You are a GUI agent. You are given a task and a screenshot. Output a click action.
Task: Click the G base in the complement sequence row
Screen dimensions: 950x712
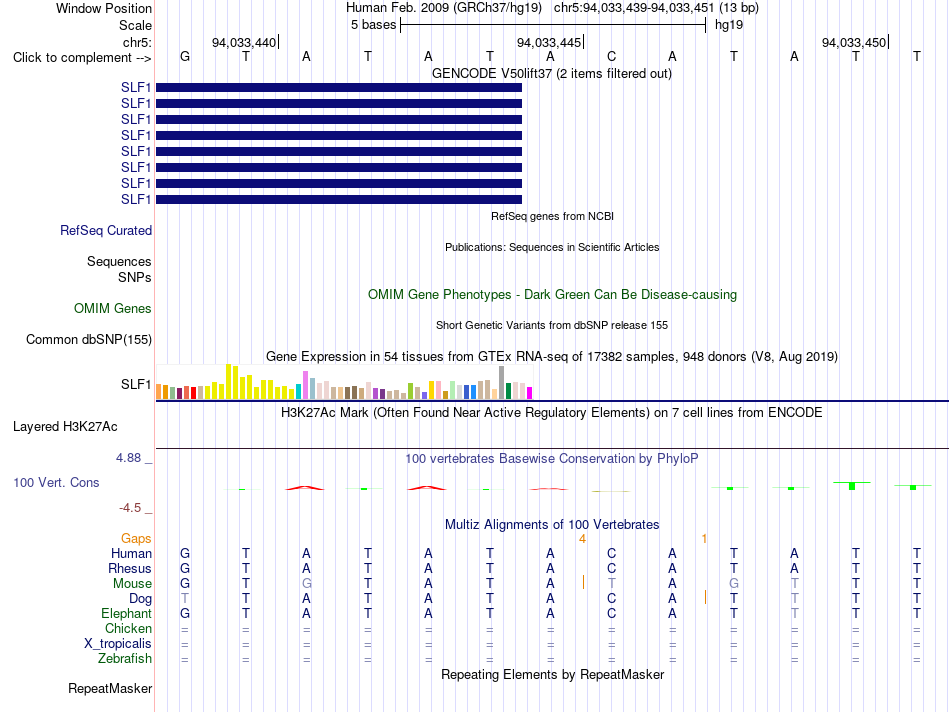pos(185,56)
